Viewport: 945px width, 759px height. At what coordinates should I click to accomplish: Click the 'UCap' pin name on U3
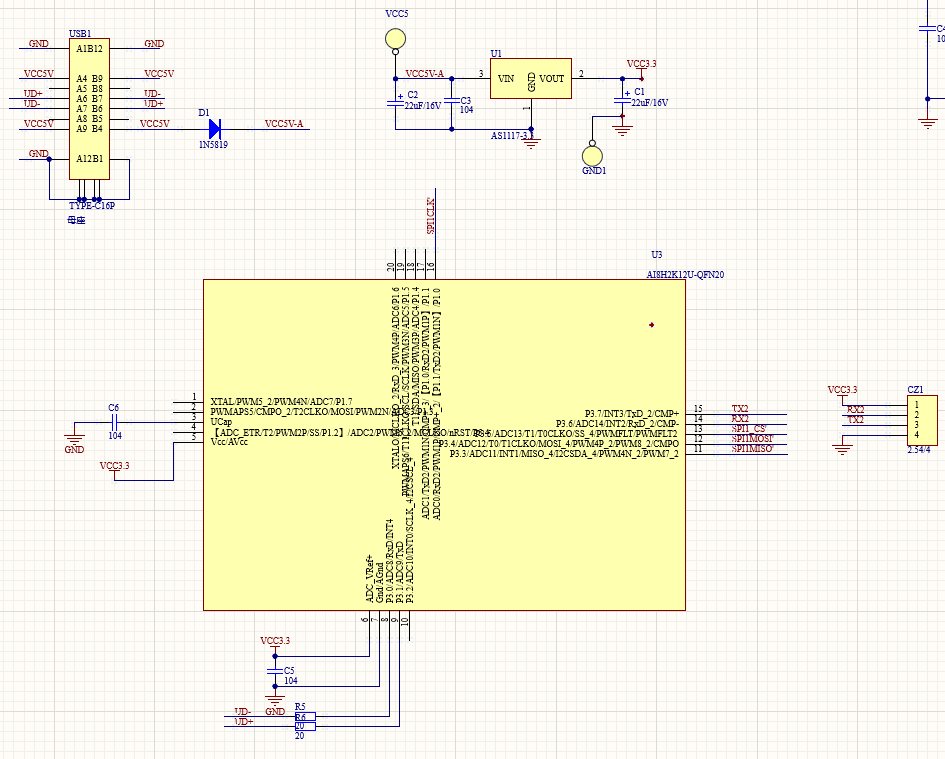click(x=221, y=422)
